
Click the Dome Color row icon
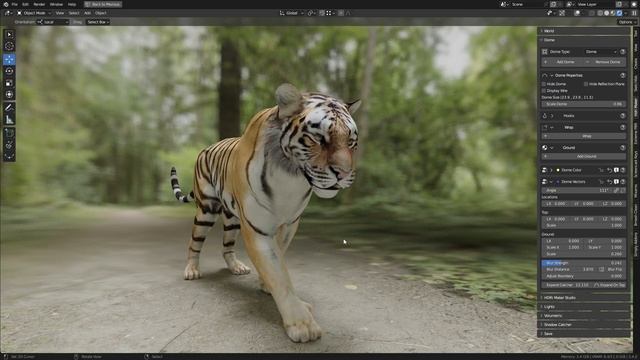(544, 170)
